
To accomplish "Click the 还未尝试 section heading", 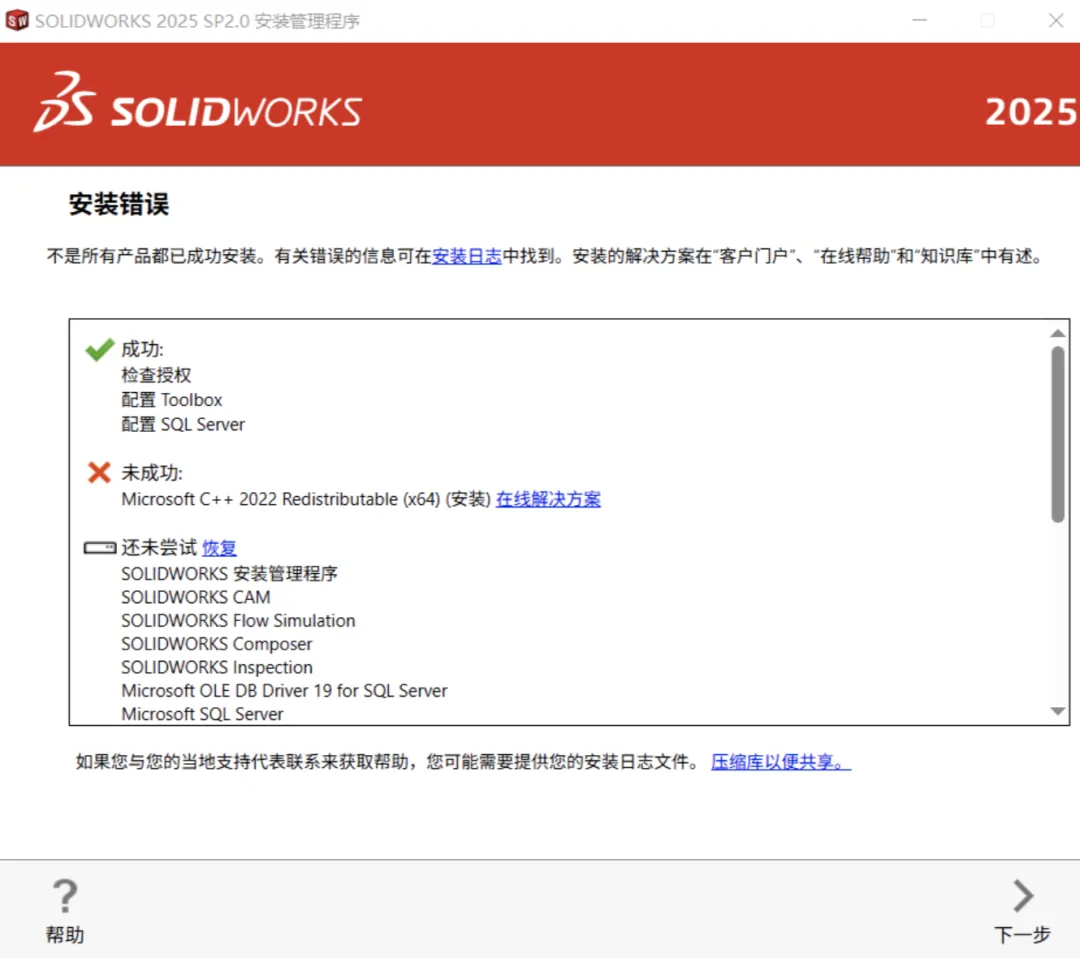I will point(159,548).
